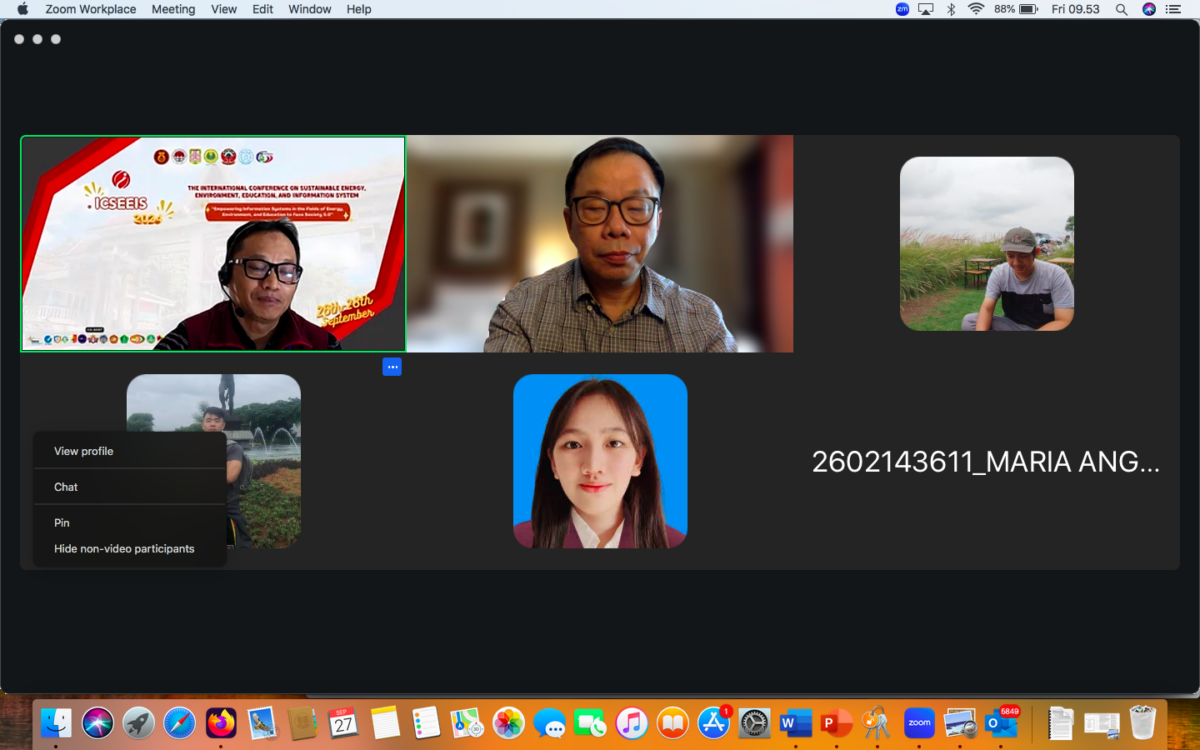Open Firefox browser from the dock

pyautogui.click(x=221, y=722)
